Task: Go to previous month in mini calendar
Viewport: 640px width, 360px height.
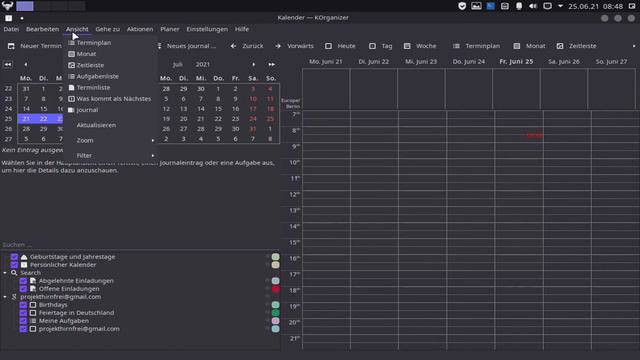Action: point(26,64)
